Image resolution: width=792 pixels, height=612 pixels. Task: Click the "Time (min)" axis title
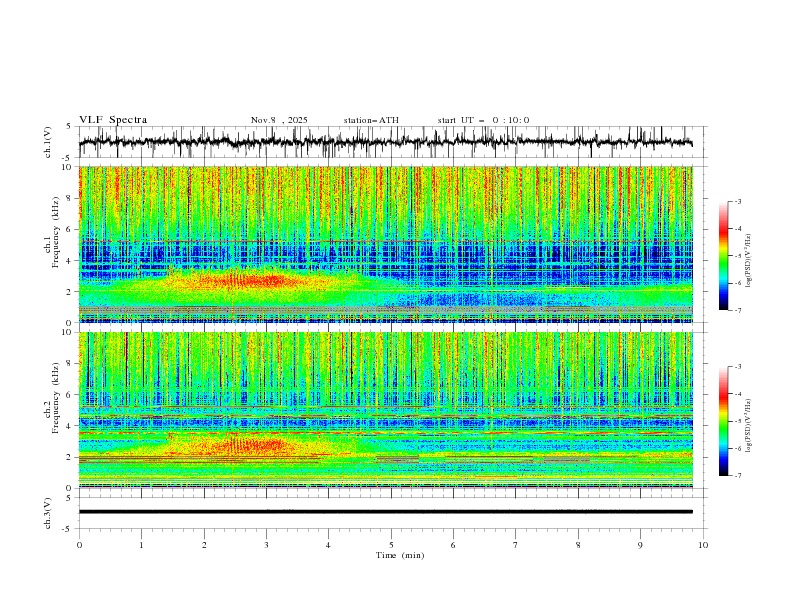pos(400,555)
